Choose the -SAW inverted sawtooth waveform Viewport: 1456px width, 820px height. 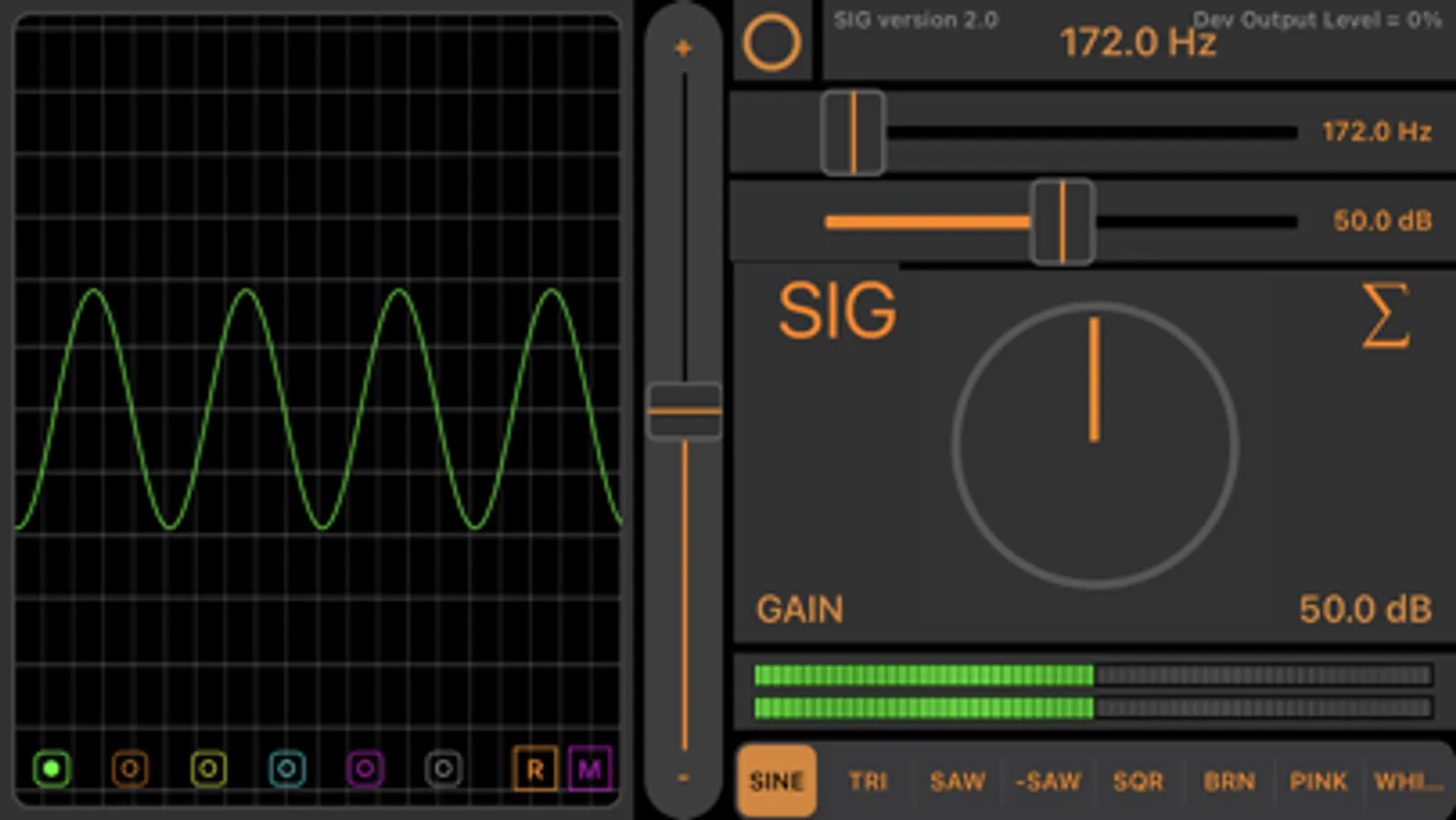point(1048,781)
